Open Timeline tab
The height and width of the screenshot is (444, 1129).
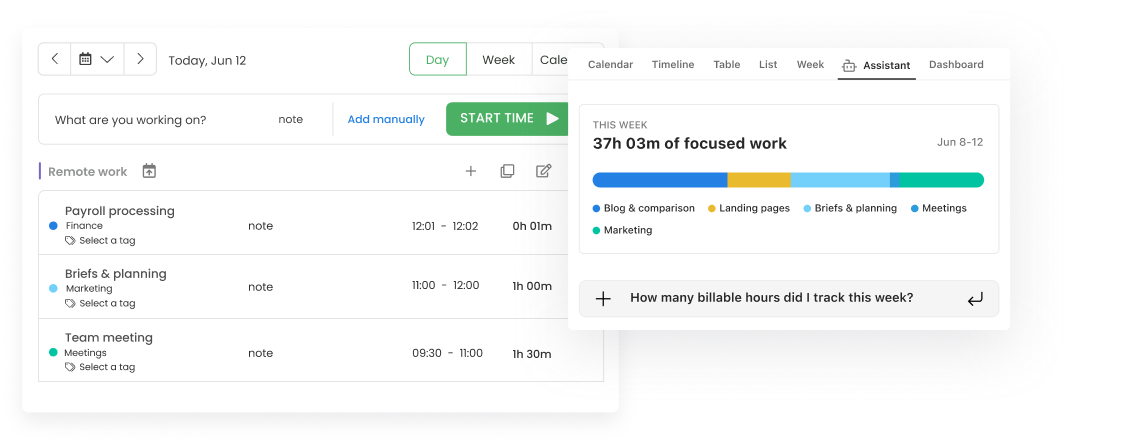(x=673, y=65)
